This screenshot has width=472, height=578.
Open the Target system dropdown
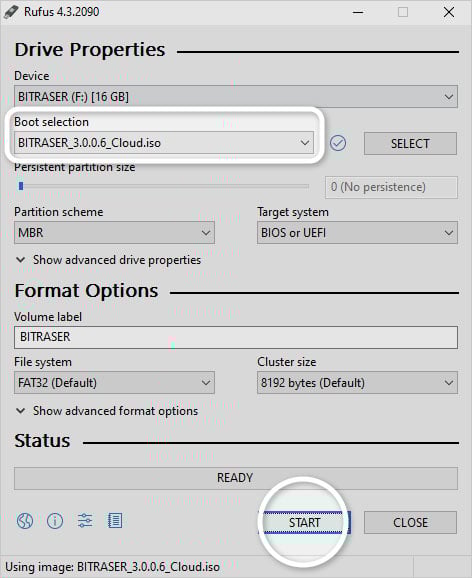point(357,233)
